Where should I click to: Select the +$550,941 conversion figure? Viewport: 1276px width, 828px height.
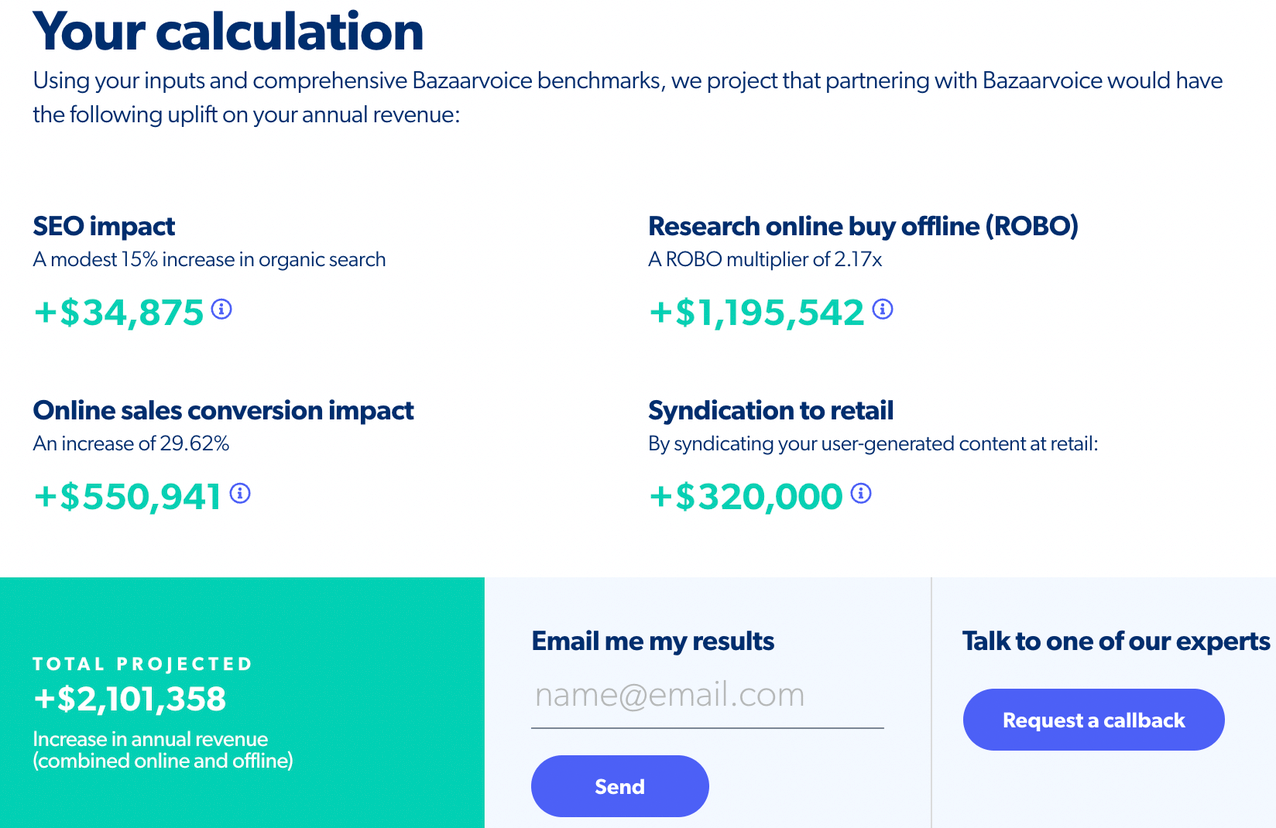point(127,496)
